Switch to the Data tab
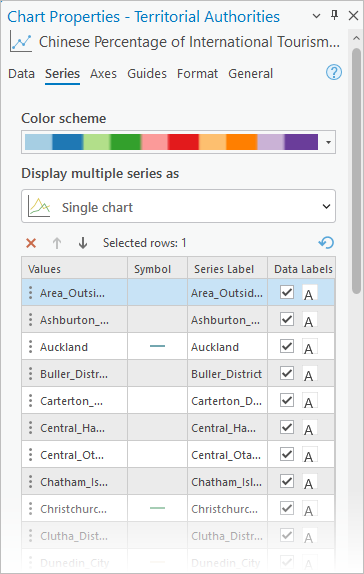The image size is (364, 574). 21,74
